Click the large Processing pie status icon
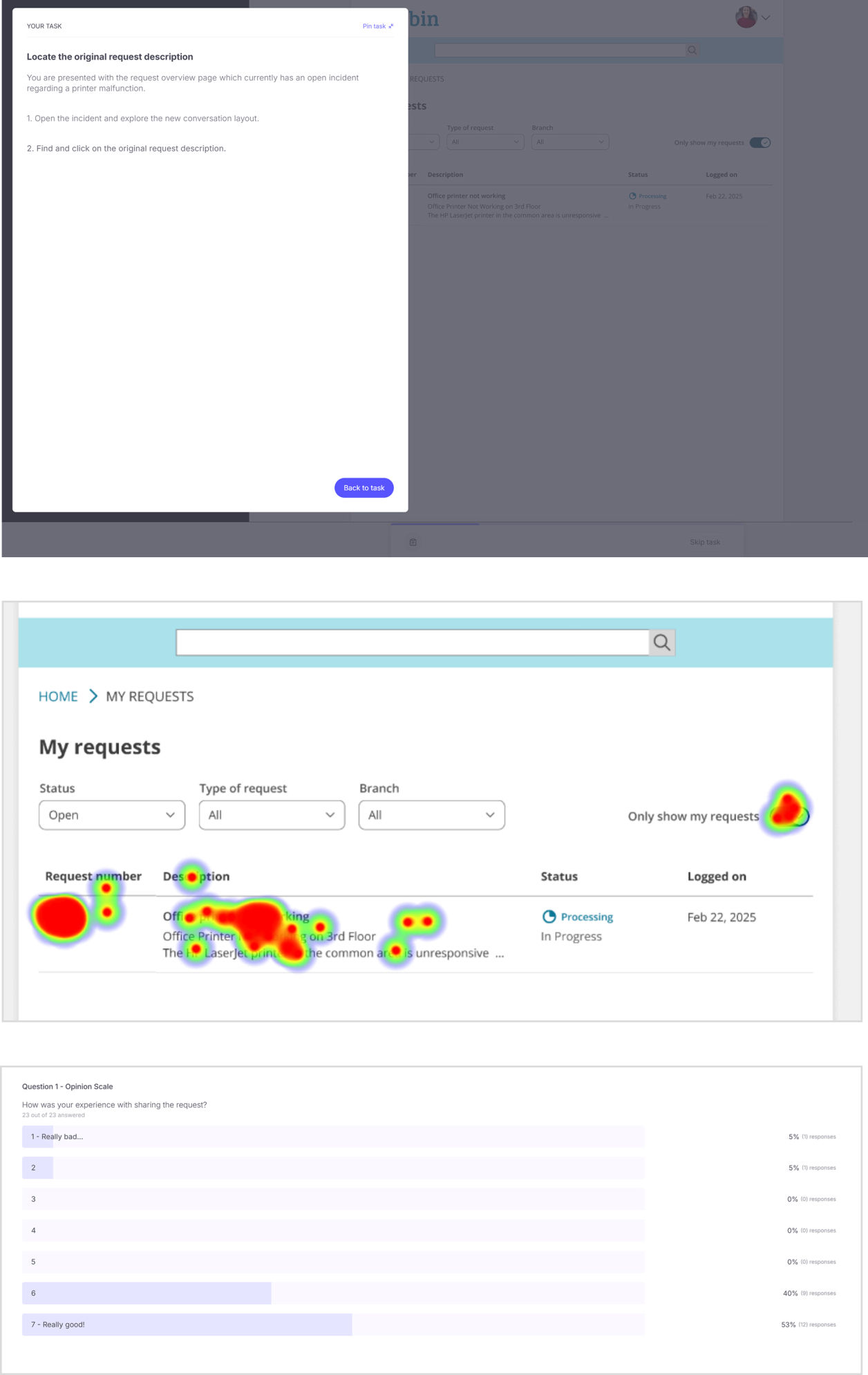The height and width of the screenshot is (1375, 868). tap(549, 917)
